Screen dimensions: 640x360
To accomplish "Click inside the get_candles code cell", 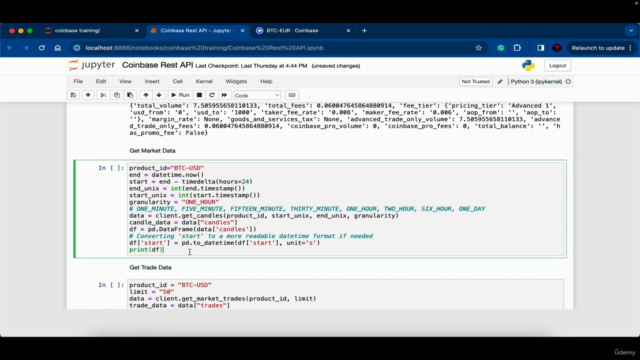I will point(345,209).
